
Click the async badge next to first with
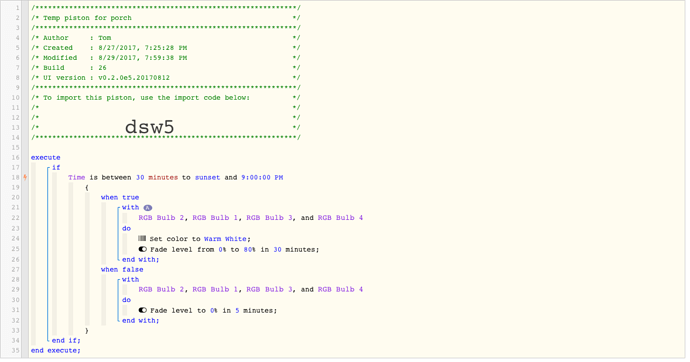(148, 208)
